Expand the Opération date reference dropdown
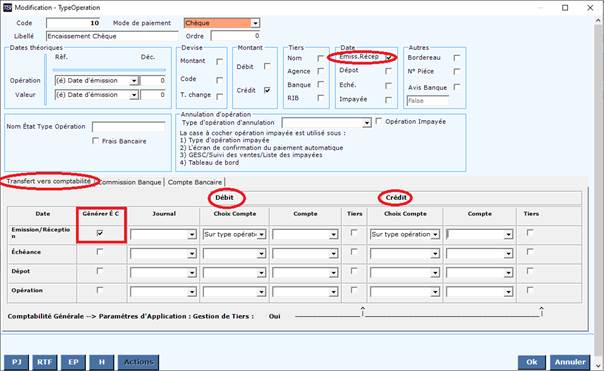The image size is (604, 371). click(x=134, y=81)
